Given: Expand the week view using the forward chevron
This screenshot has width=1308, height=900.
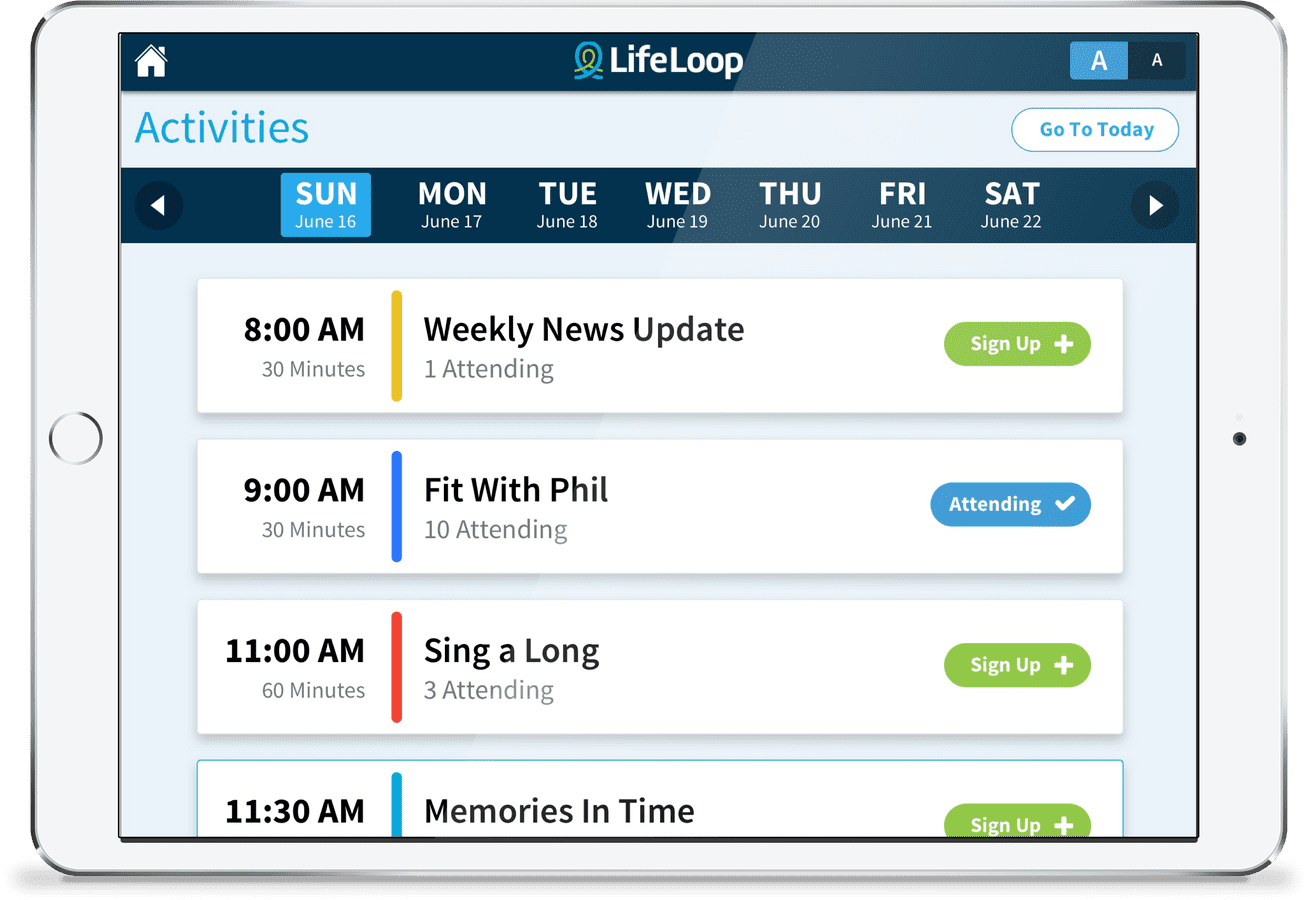Looking at the screenshot, I should 1155,205.
